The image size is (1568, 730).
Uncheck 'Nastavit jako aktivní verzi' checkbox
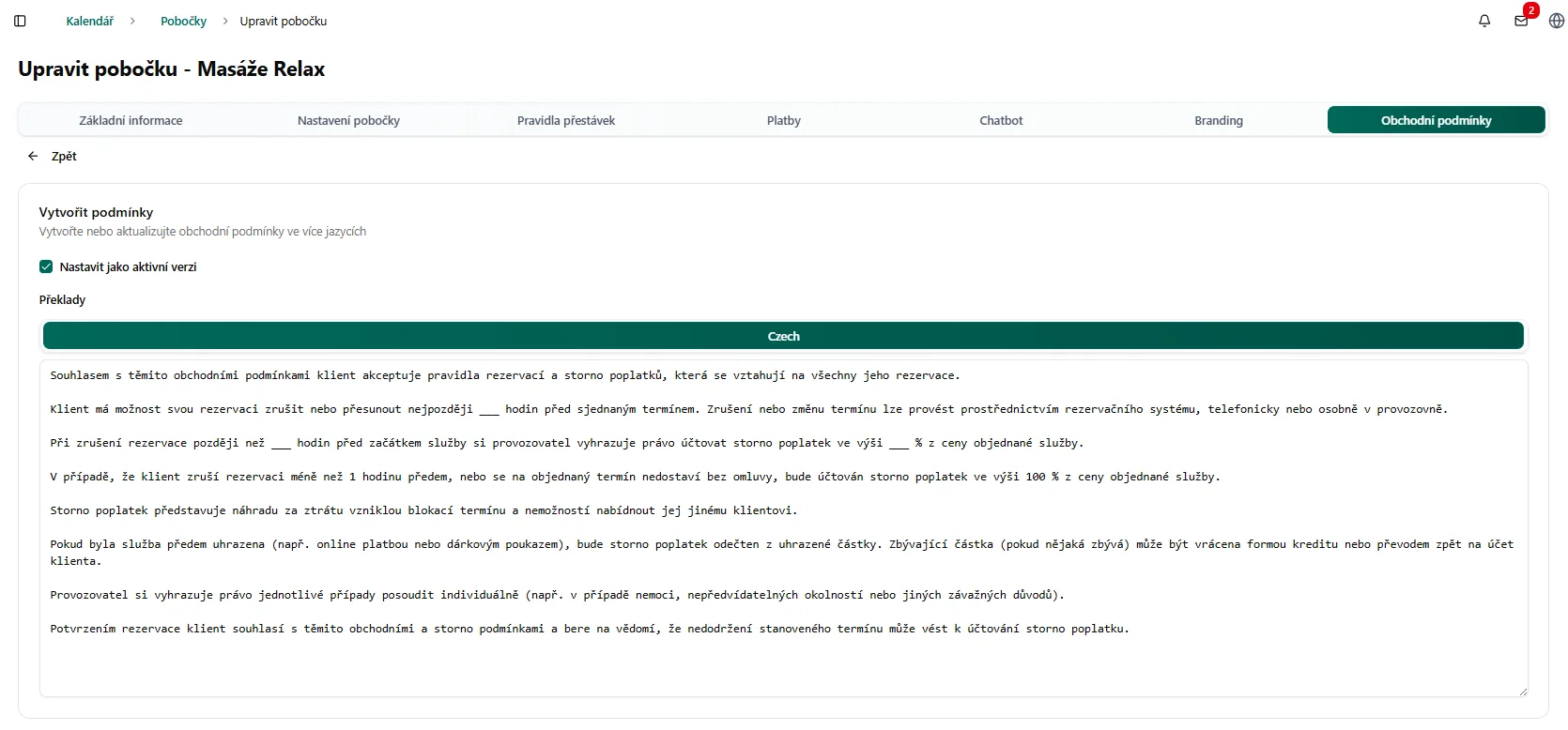point(46,266)
